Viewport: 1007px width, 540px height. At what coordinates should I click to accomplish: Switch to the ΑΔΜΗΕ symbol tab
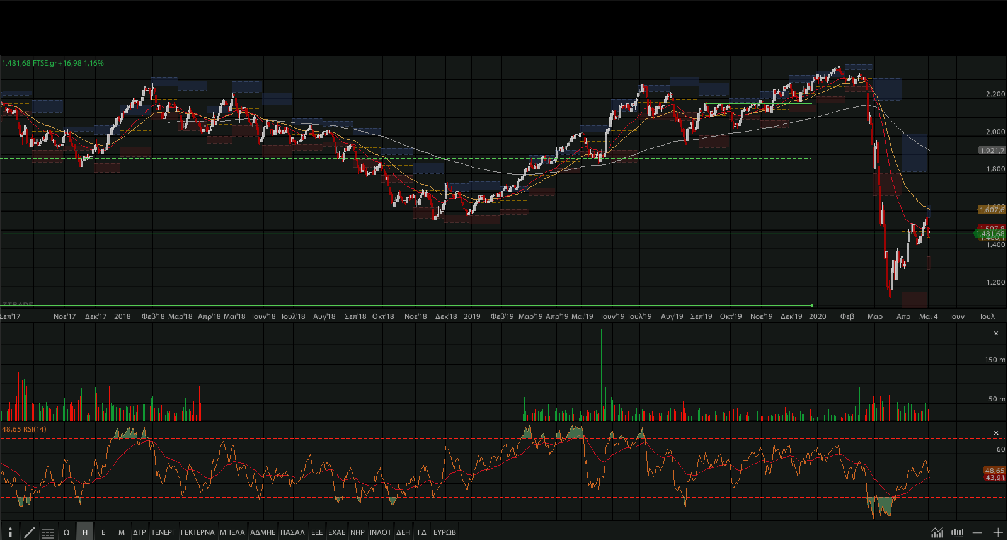(262, 532)
